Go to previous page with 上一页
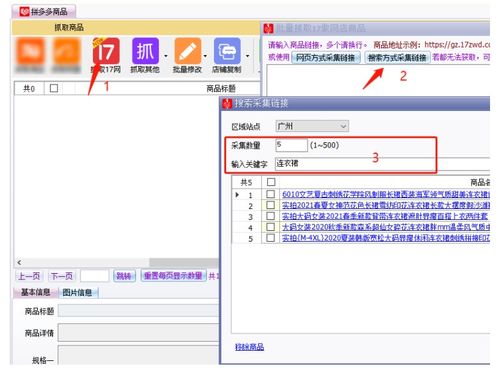Screen dimensions: 499x368 [29, 276]
